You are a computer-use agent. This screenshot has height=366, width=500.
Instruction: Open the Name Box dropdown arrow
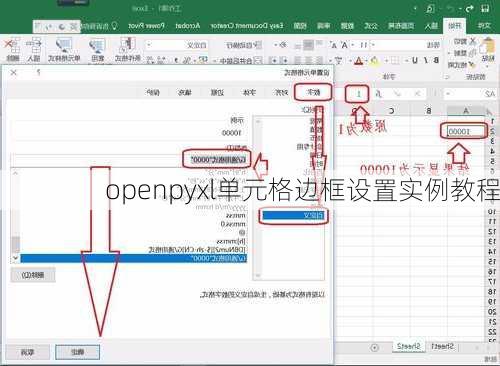pos(448,94)
